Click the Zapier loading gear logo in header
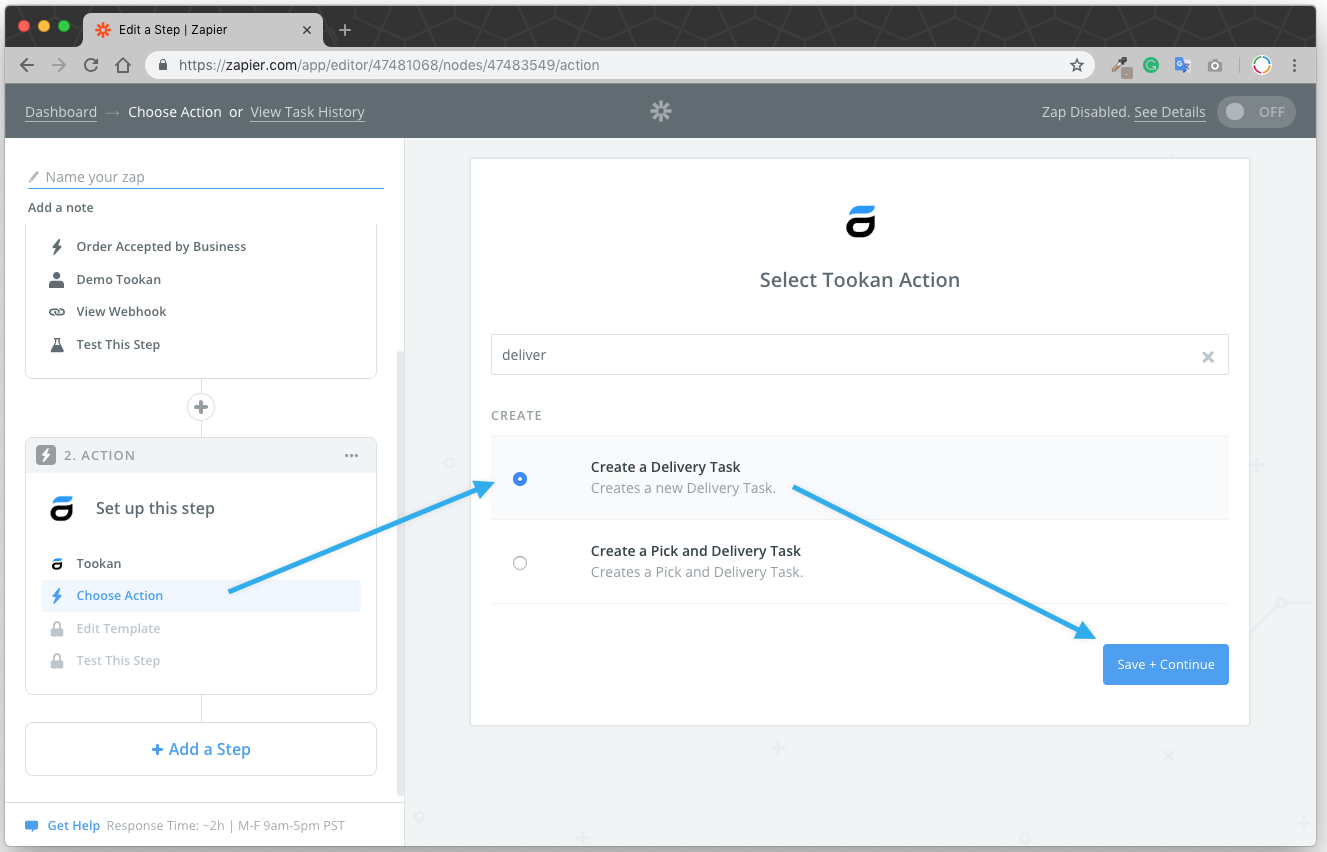 pyautogui.click(x=661, y=111)
